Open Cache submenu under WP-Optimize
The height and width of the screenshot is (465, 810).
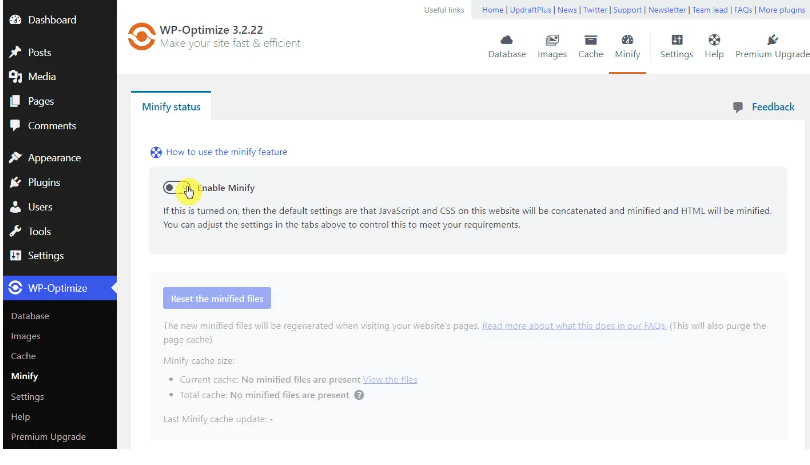click(23, 356)
